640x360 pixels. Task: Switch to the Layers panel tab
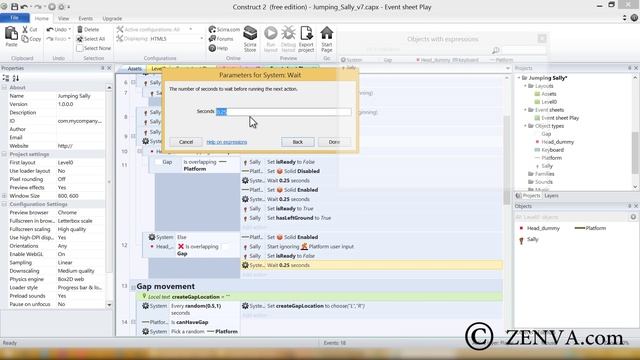(x=551, y=196)
